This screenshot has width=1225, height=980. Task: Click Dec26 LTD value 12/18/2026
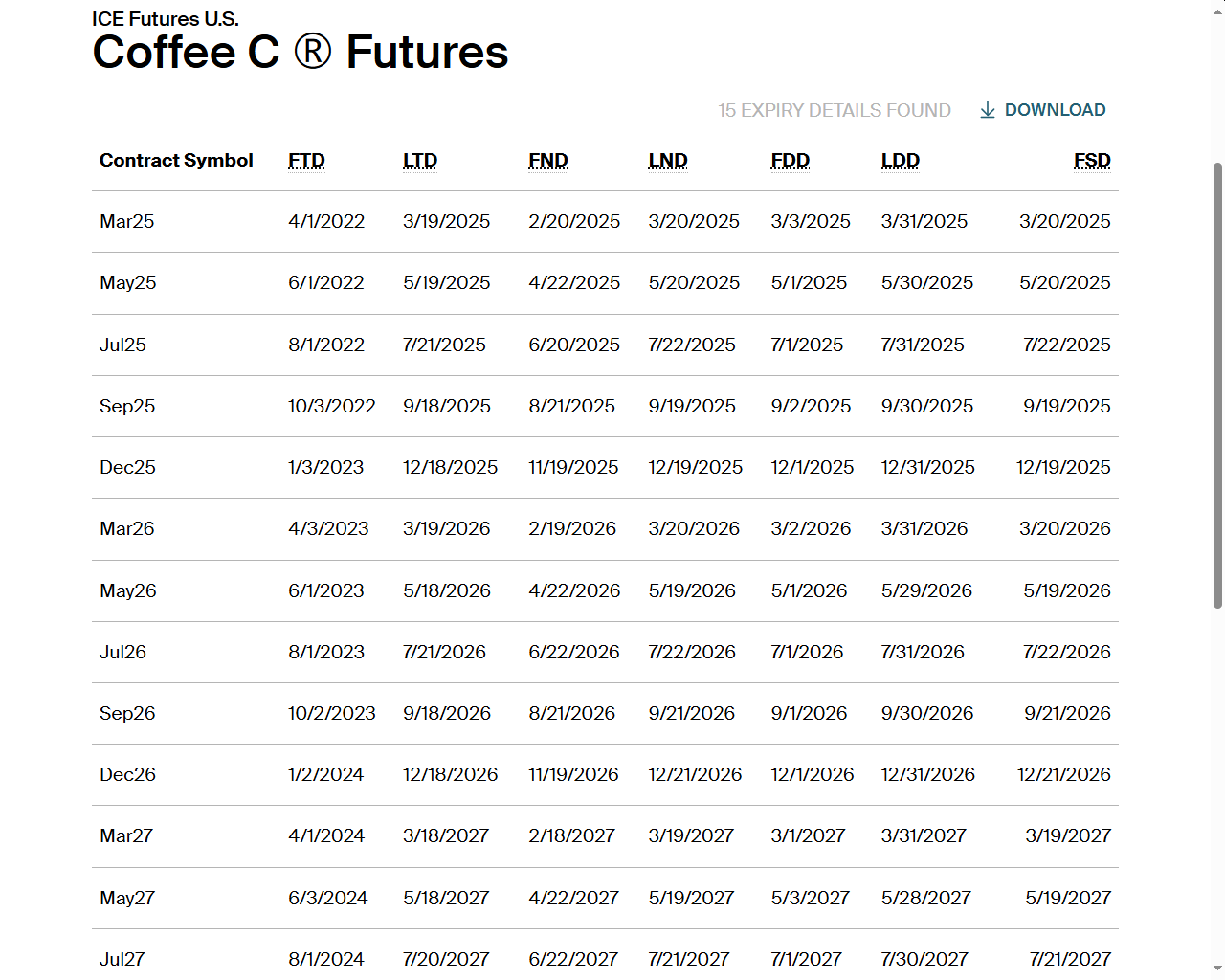coord(450,774)
